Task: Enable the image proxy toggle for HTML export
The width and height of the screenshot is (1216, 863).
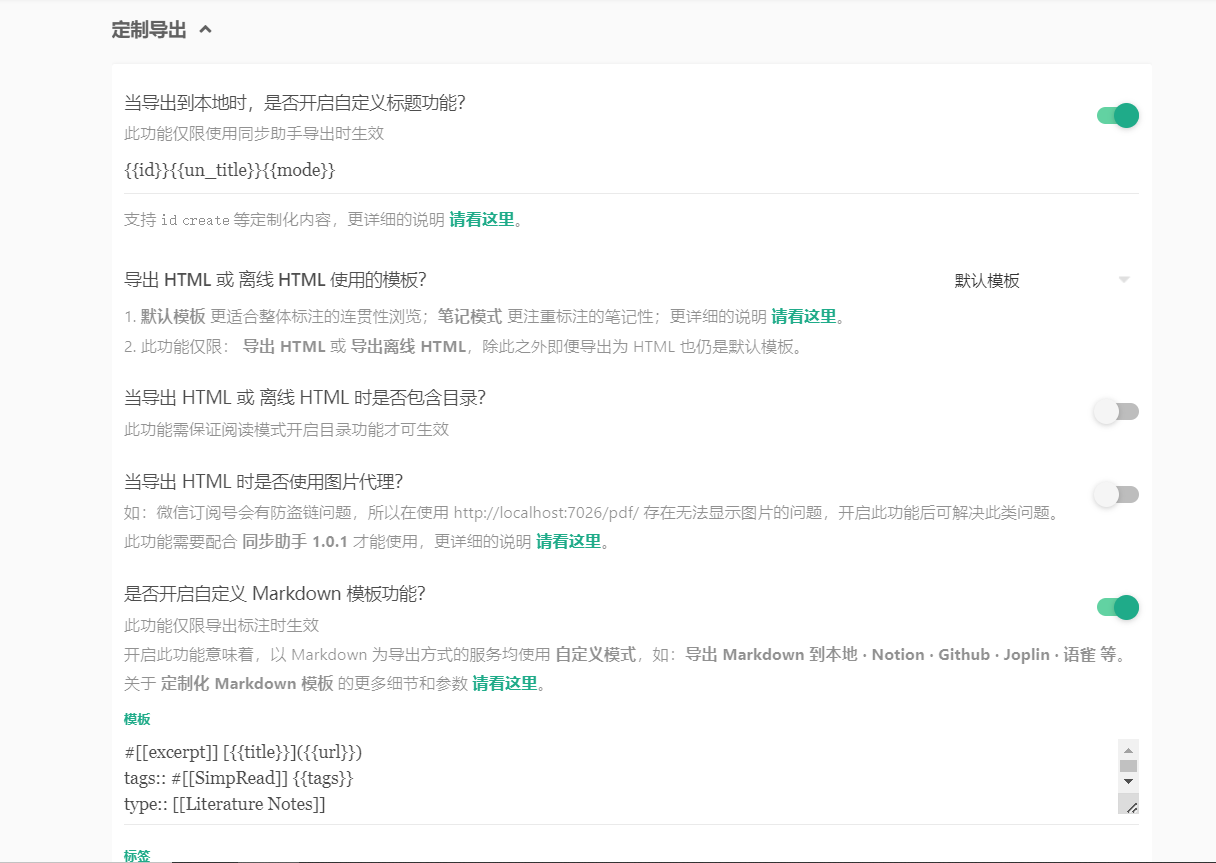Action: pos(1115,494)
